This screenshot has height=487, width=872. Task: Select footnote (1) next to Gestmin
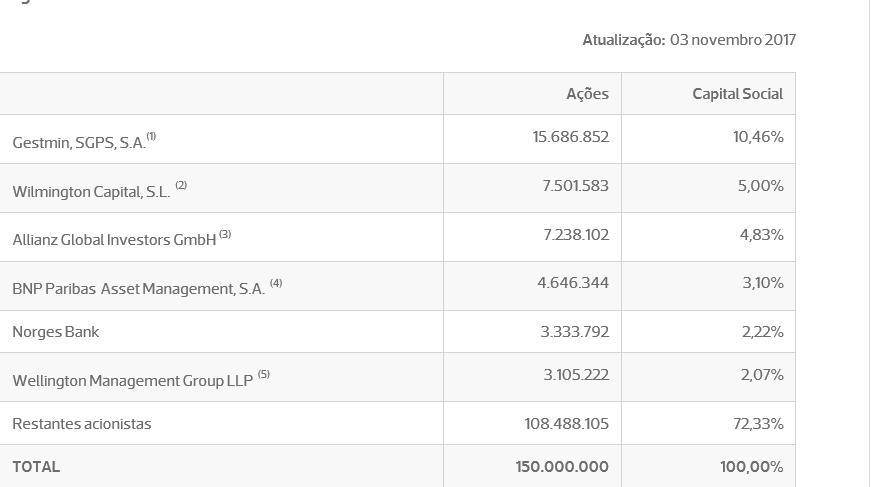[151, 136]
